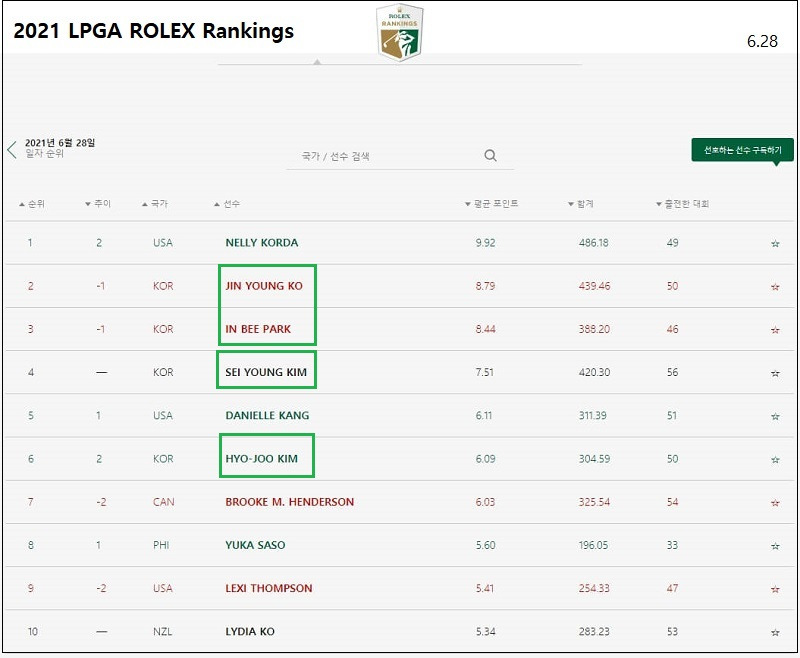Toggle favorite star for Jin Young Ko

tap(775, 287)
